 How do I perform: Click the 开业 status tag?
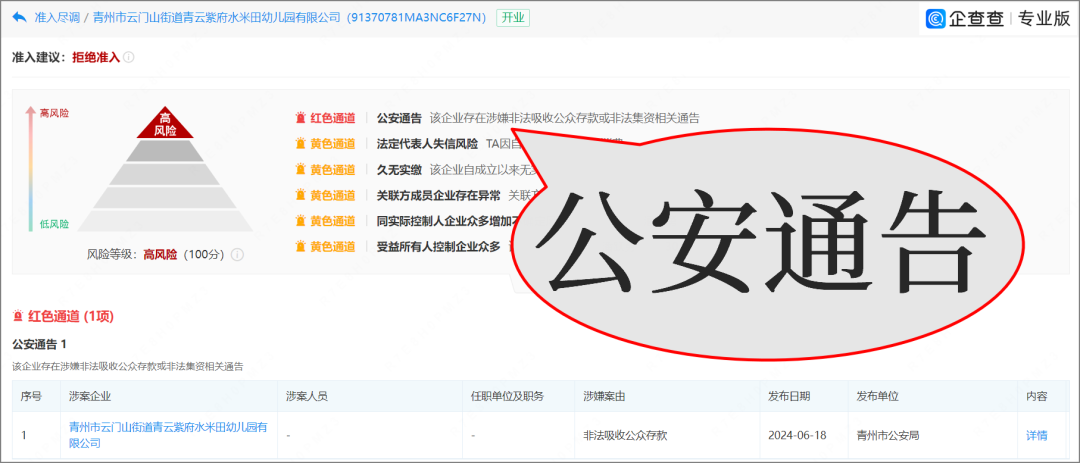coord(512,18)
